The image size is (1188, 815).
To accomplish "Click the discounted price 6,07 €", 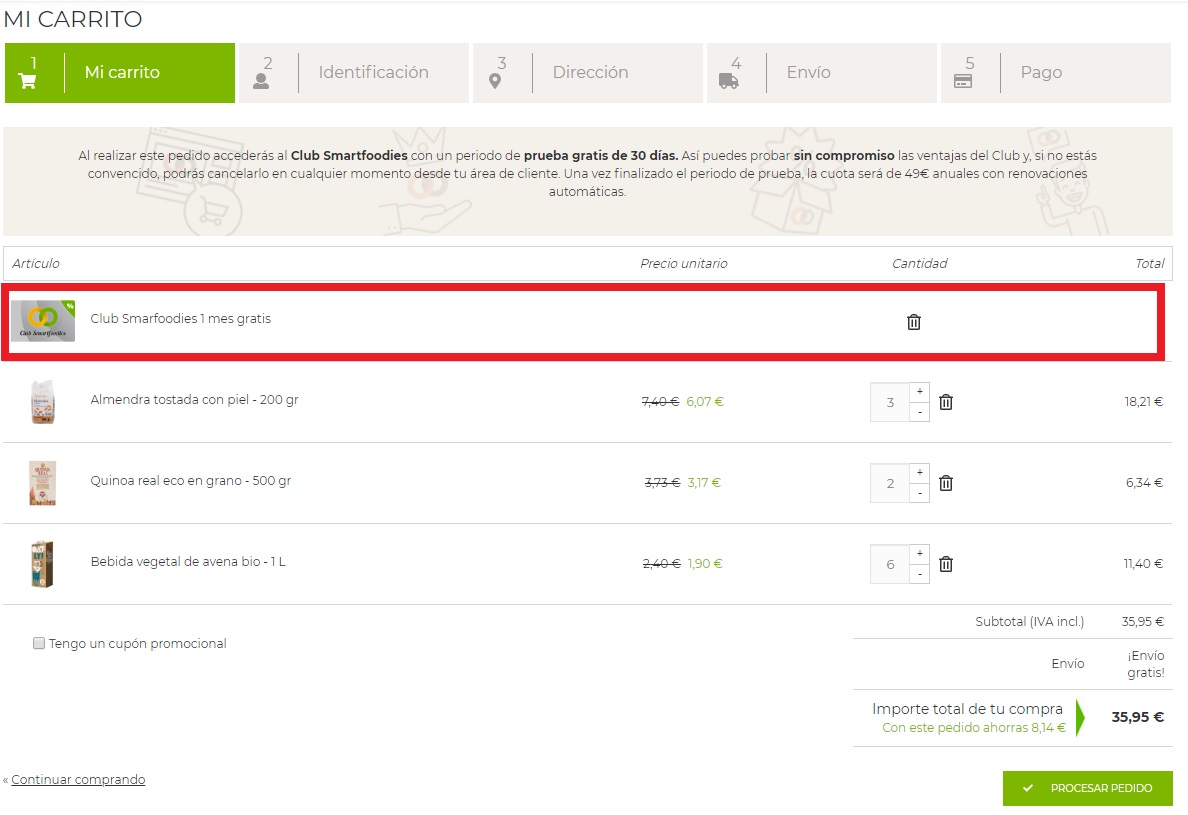I will (x=705, y=401).
